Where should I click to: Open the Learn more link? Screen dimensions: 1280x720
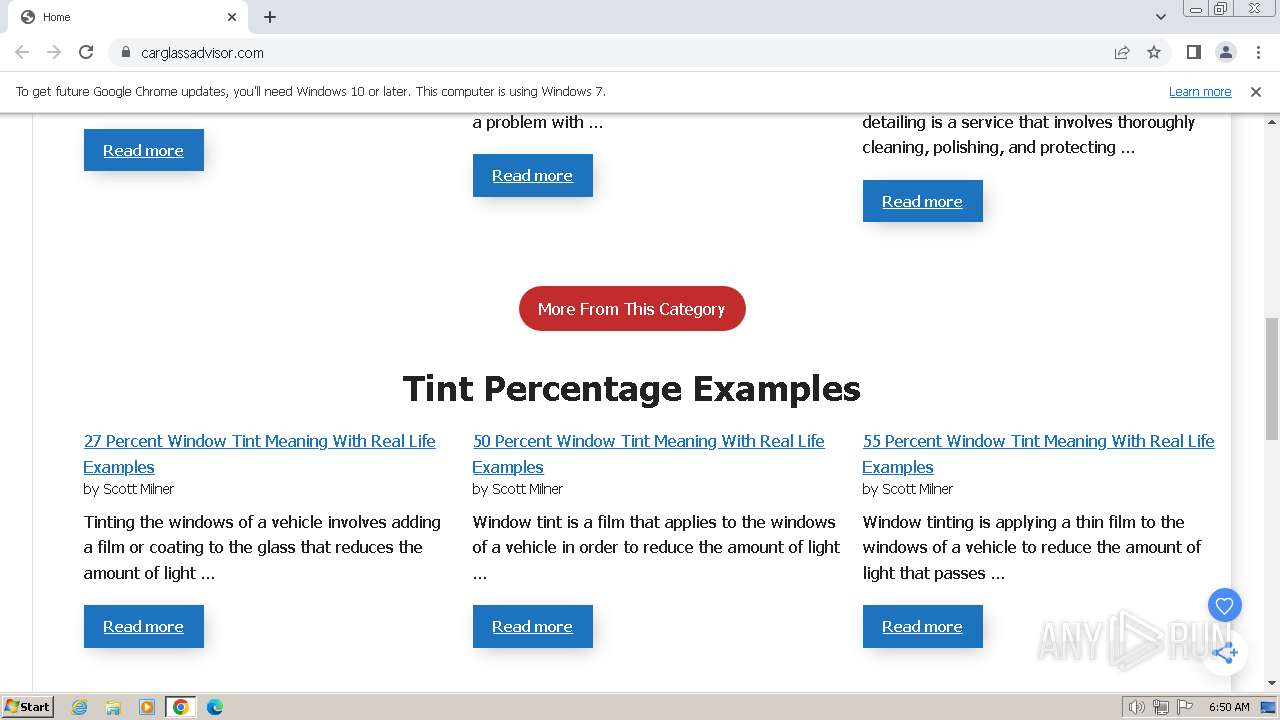[x=1200, y=91]
